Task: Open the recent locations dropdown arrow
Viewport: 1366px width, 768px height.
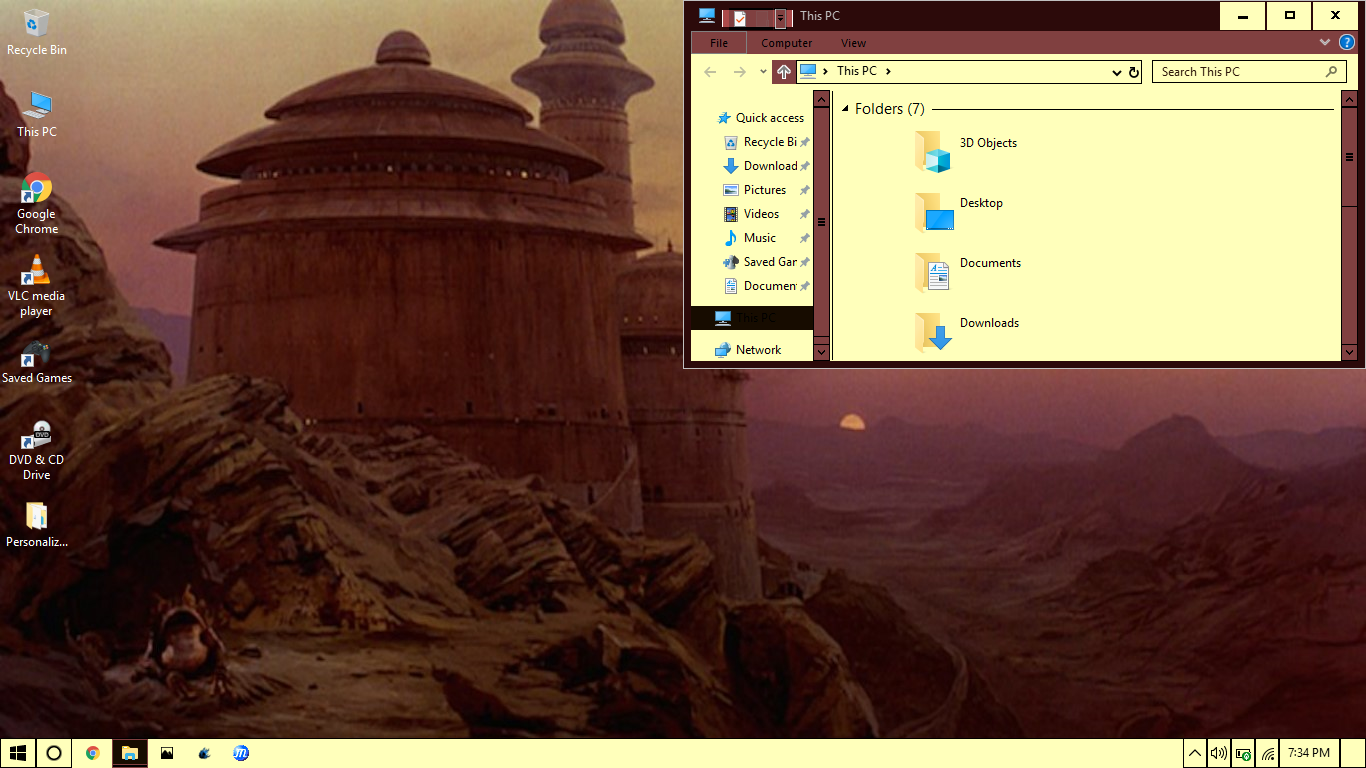Action: click(x=763, y=72)
